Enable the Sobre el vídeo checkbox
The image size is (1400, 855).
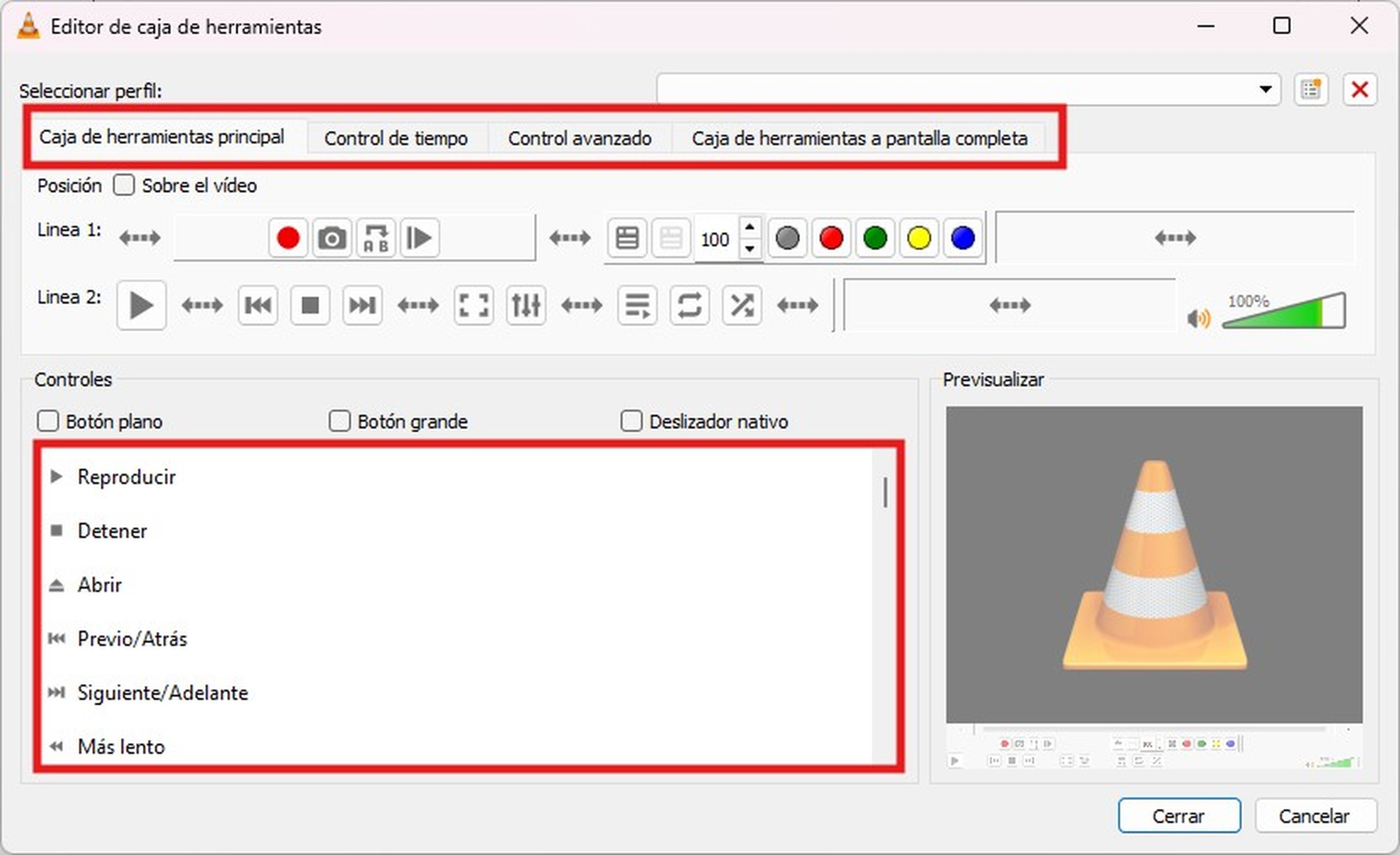click(124, 185)
